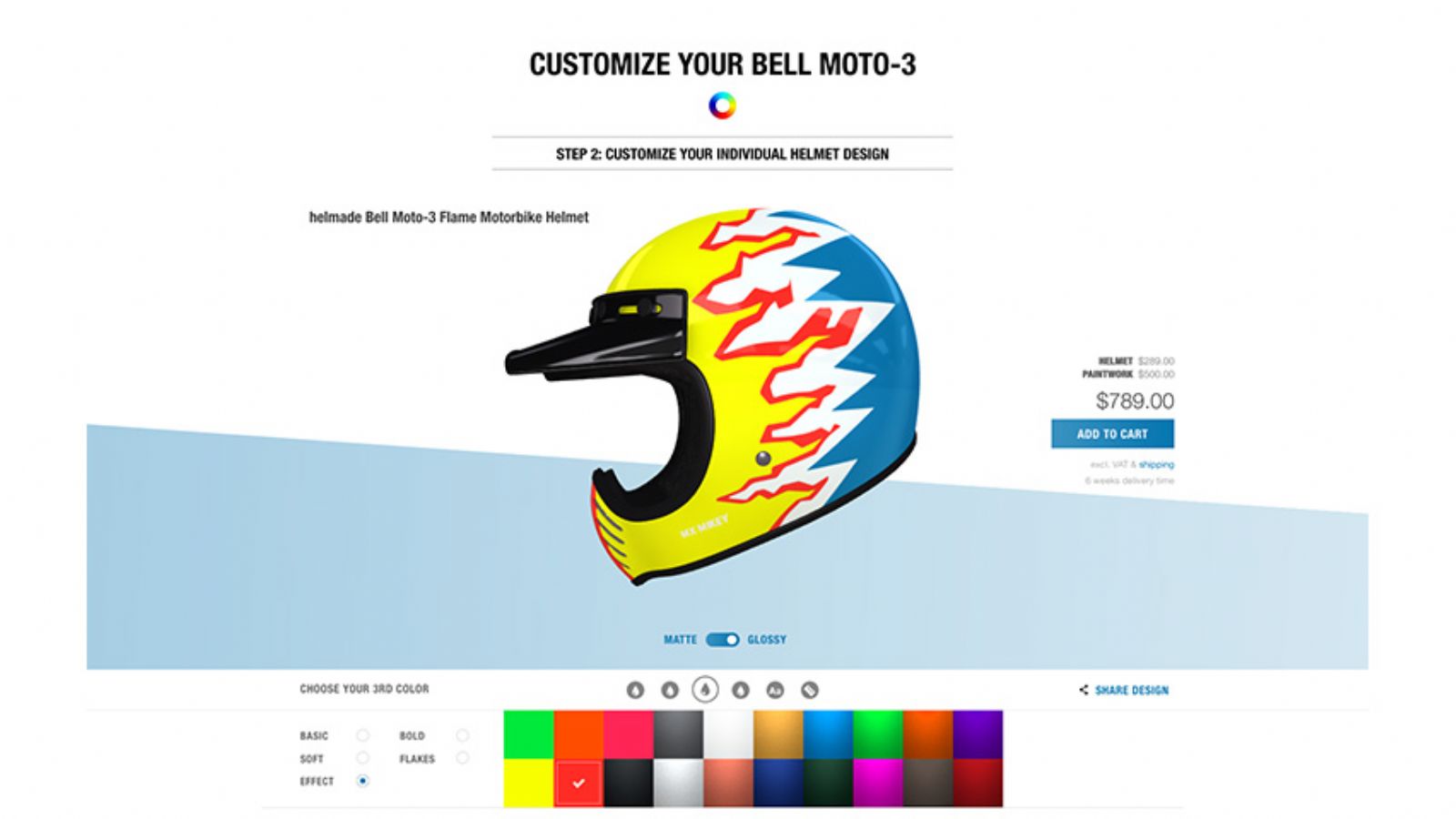Select the first color droplet icon

click(x=635, y=691)
